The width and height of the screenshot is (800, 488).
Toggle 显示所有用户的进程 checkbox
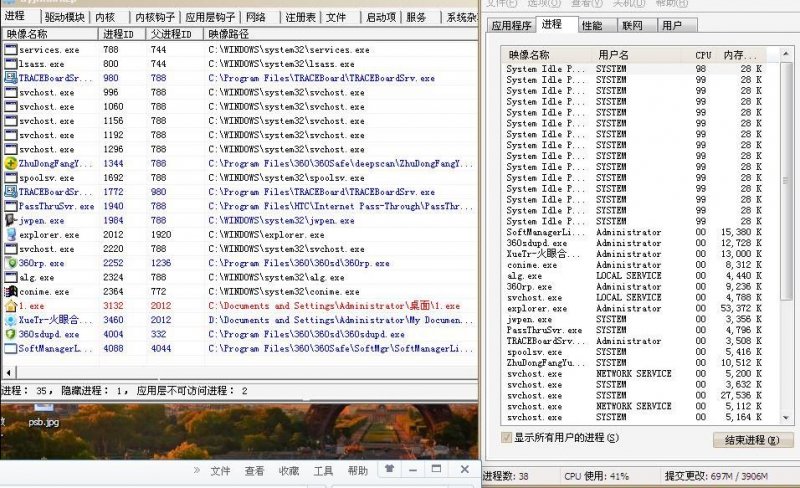tap(507, 437)
